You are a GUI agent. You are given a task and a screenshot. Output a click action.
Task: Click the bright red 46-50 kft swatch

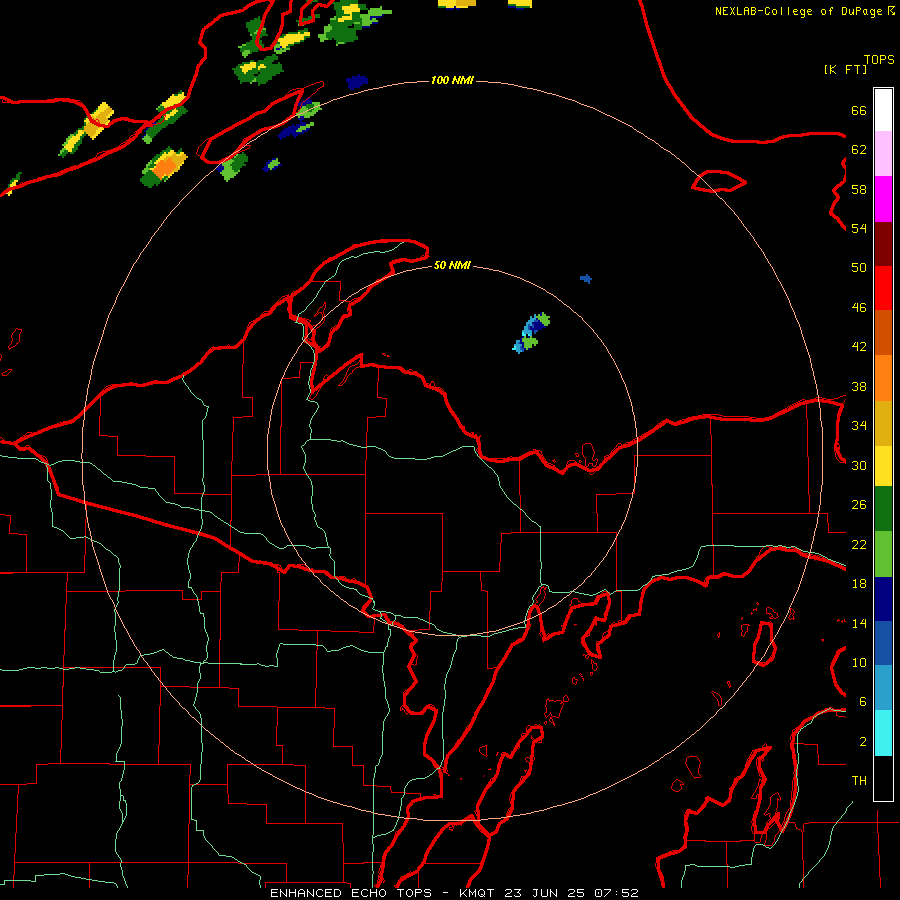tap(883, 288)
